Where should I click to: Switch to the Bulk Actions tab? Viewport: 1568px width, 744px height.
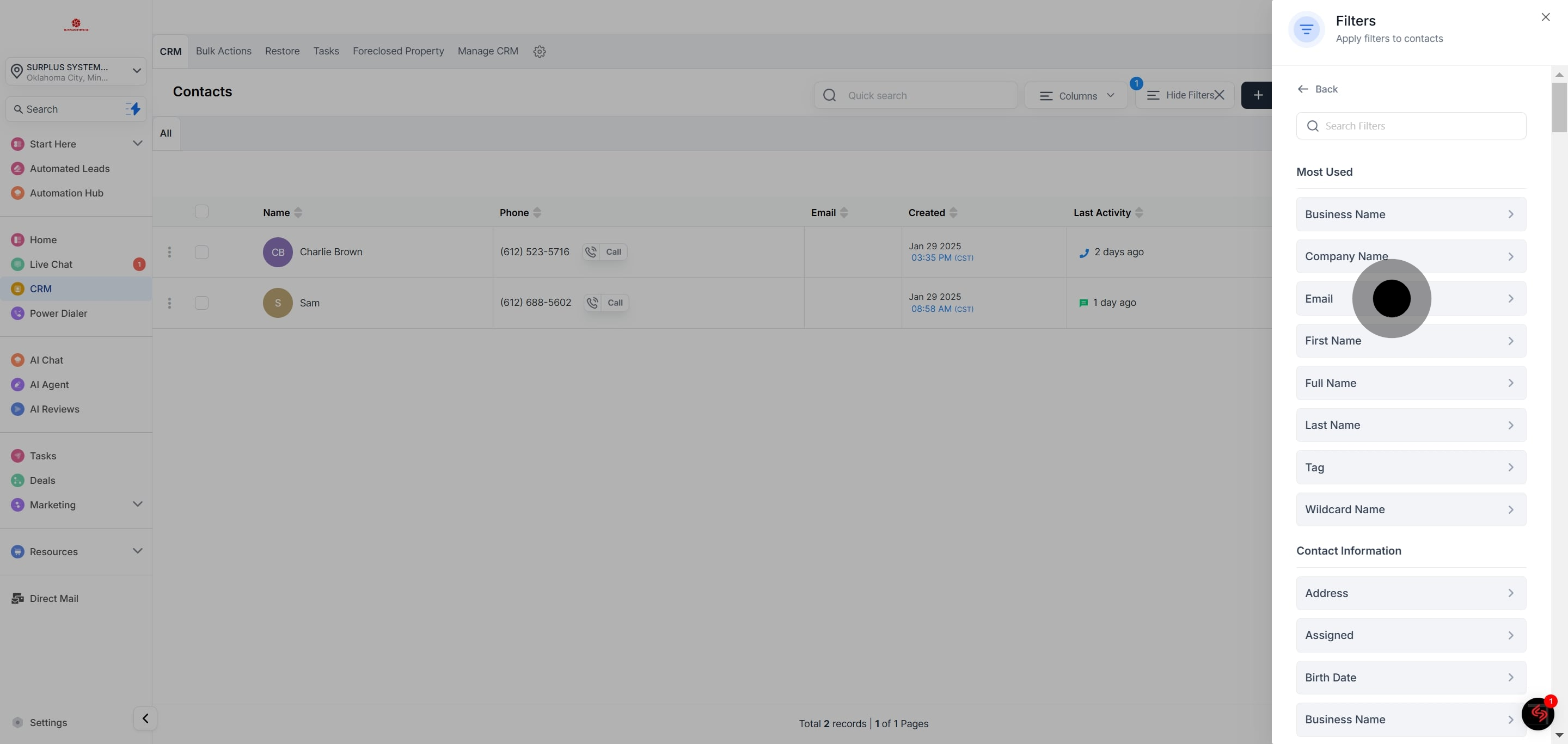223,51
